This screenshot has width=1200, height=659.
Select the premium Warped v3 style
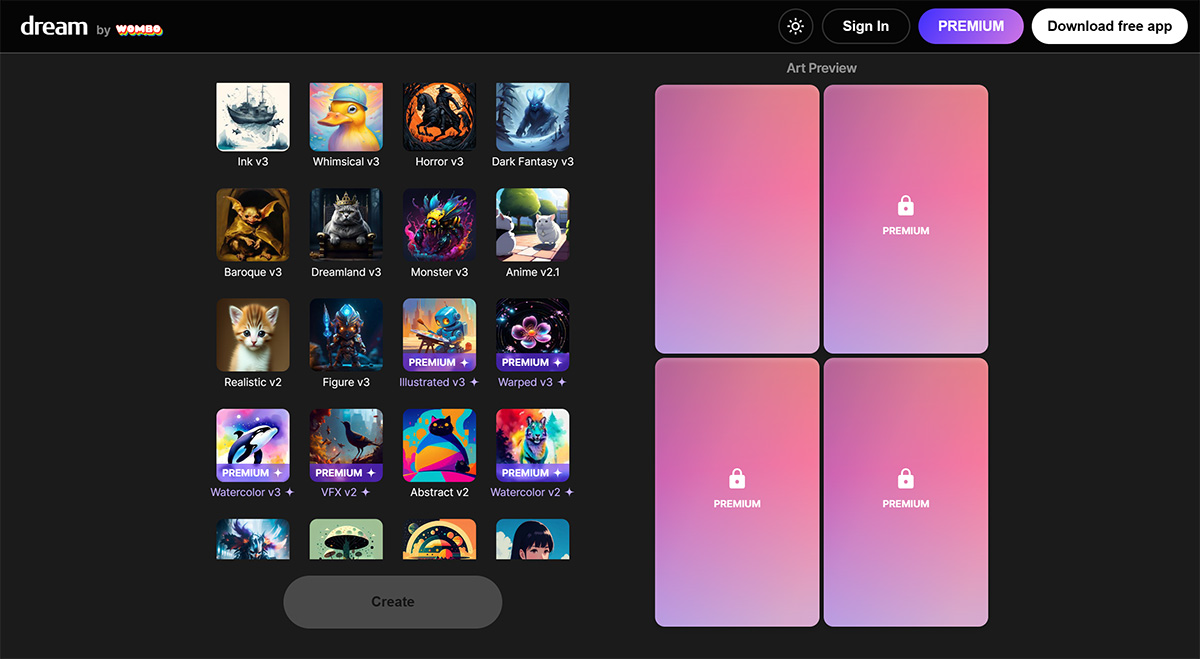tap(532, 334)
